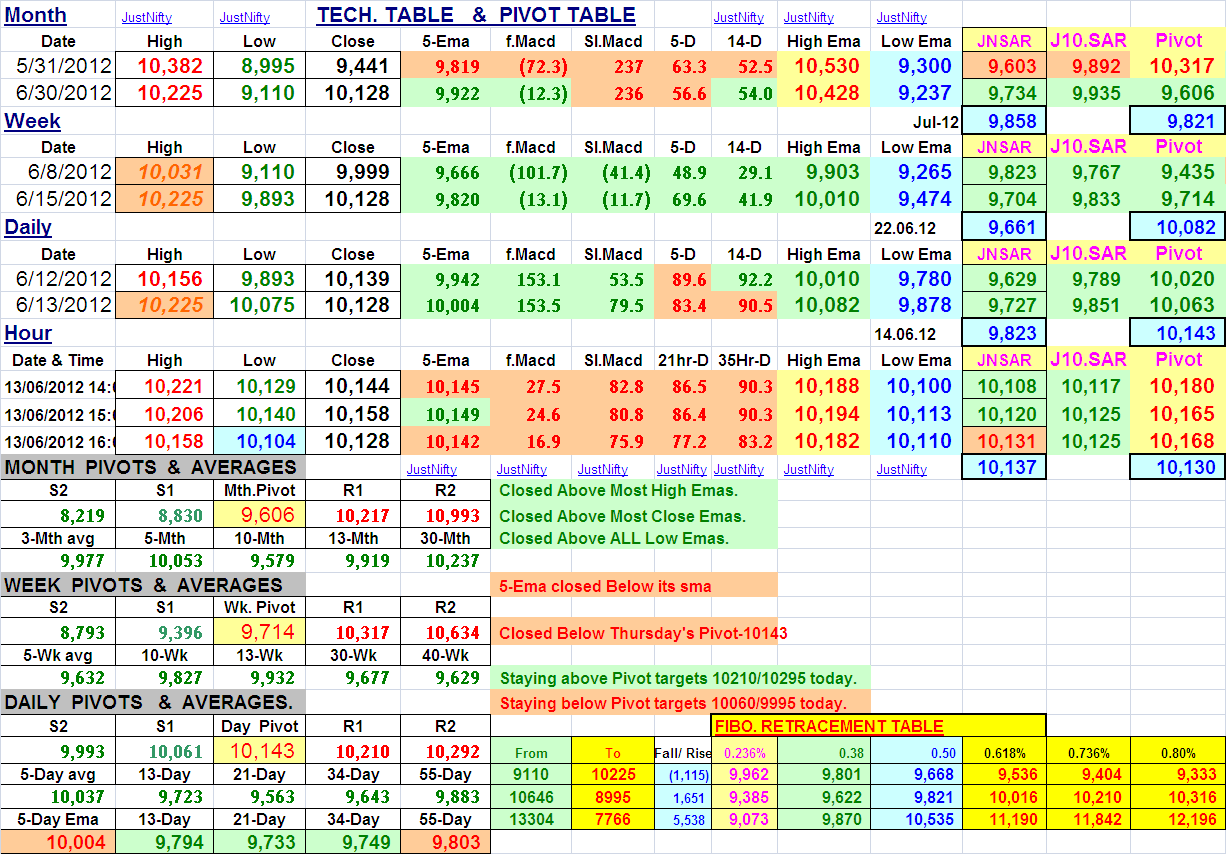Screen dimensions: 1226x854
Task: Select JNSAR value 9,603
Action: [x=1004, y=67]
